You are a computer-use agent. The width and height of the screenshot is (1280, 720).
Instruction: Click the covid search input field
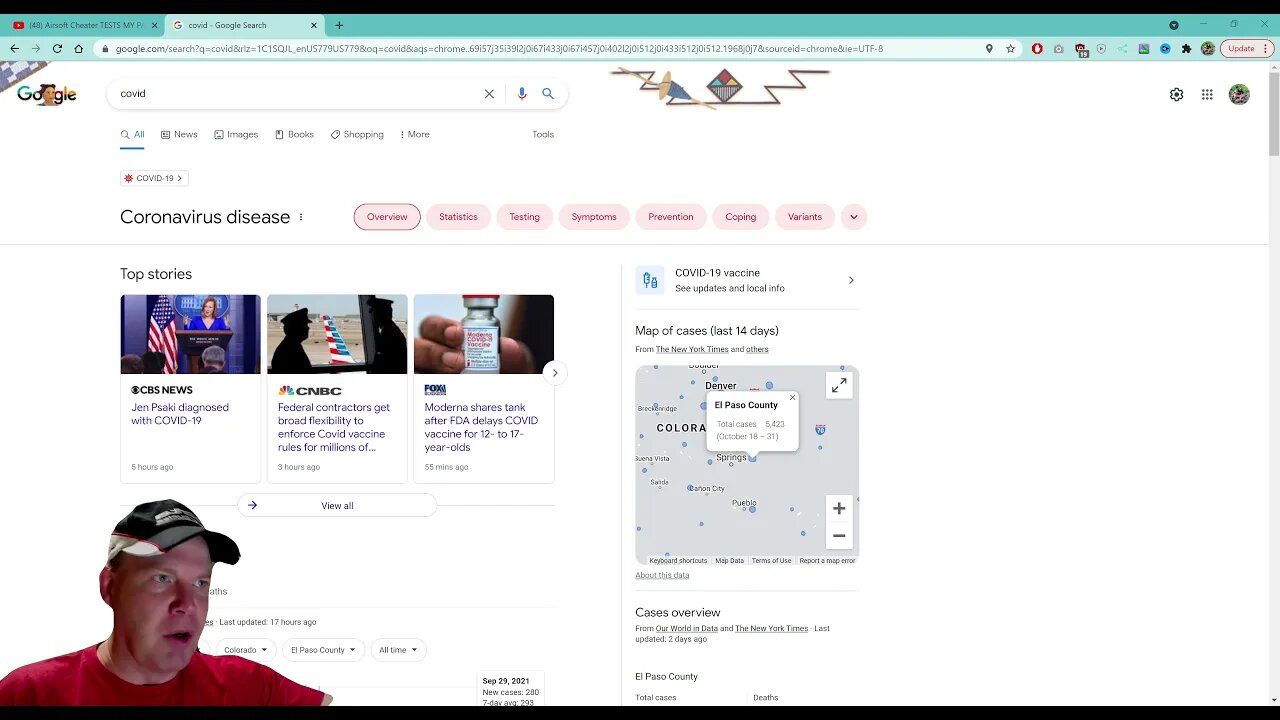(295, 94)
